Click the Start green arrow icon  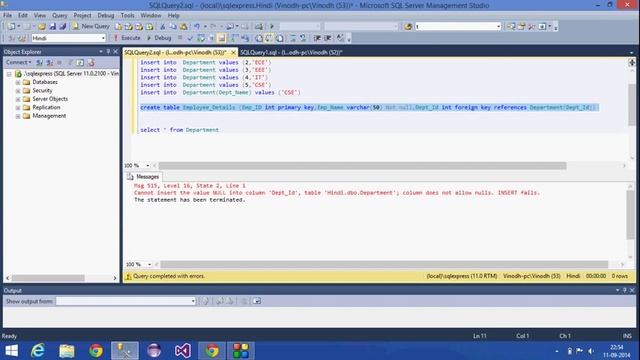click(x=272, y=27)
